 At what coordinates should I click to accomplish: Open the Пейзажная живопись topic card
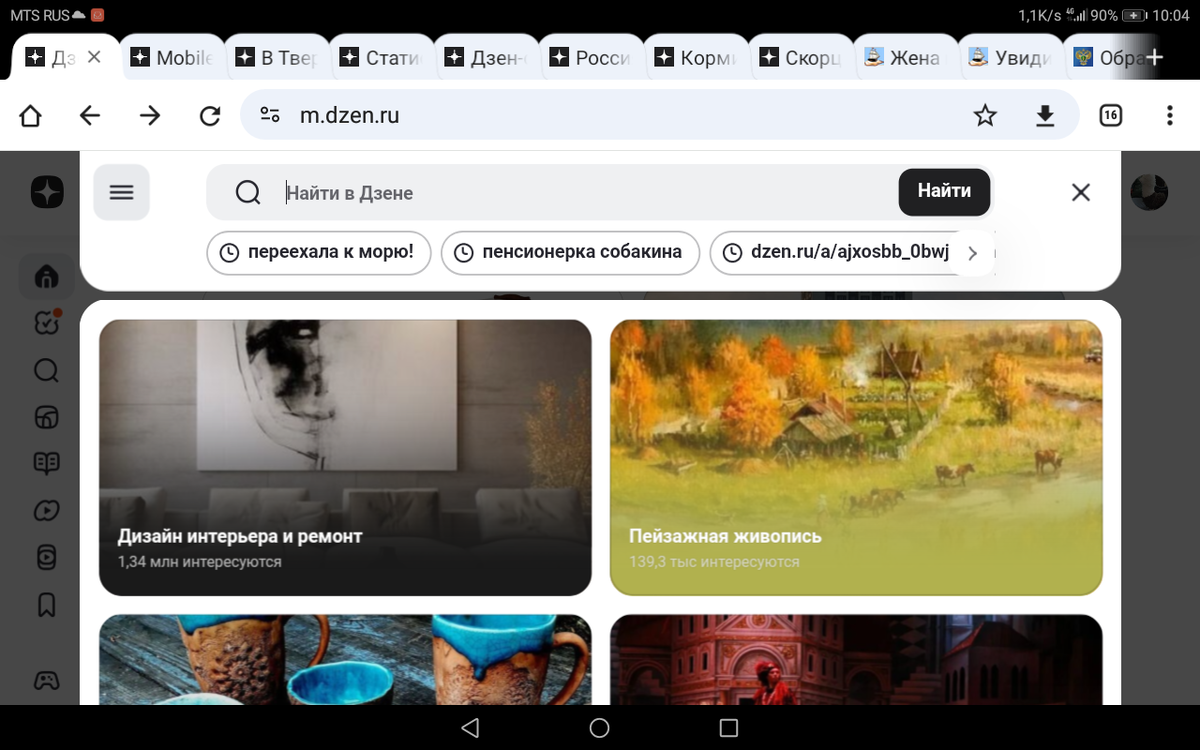(x=855, y=456)
